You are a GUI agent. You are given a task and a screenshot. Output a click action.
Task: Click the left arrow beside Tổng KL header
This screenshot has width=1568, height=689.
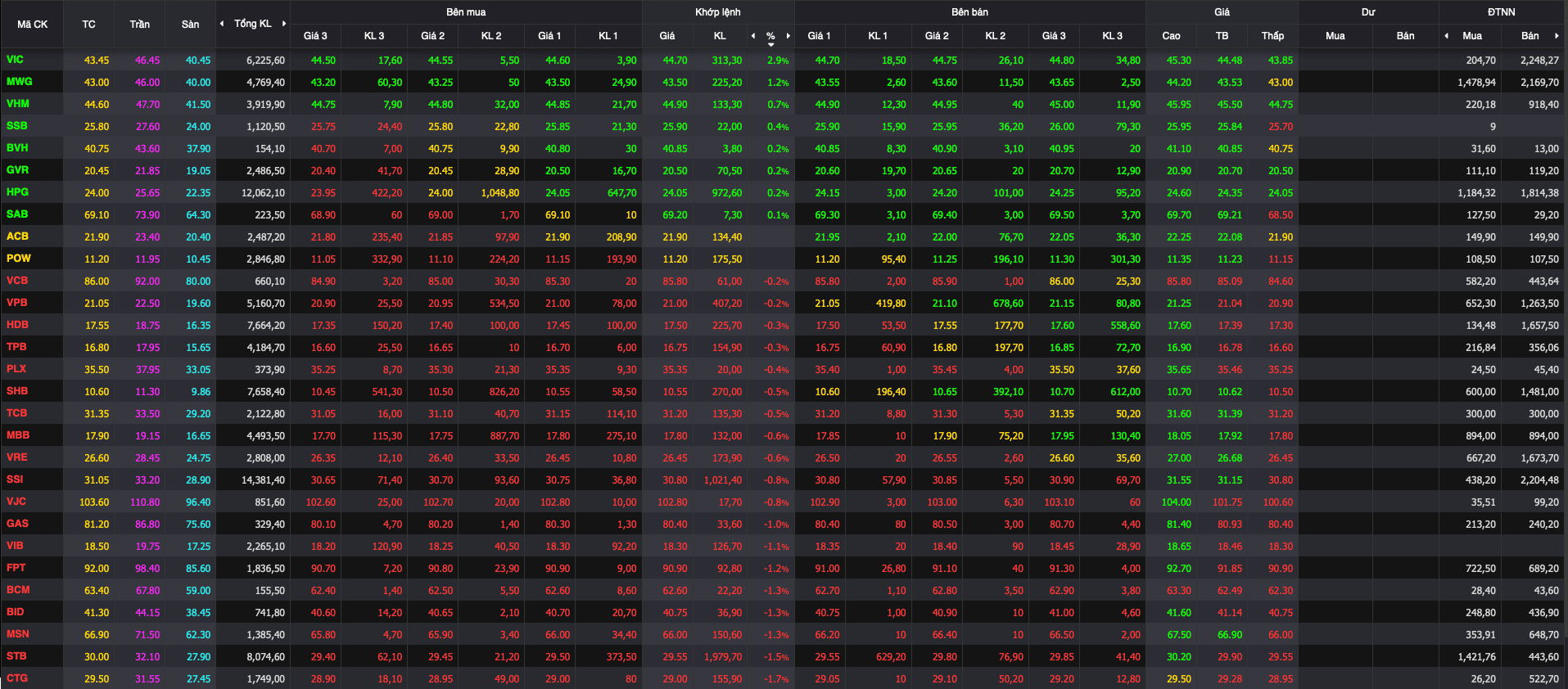(222, 24)
